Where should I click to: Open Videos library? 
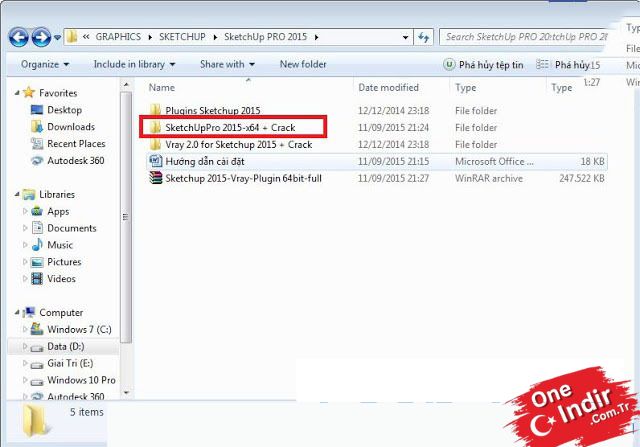[61, 278]
